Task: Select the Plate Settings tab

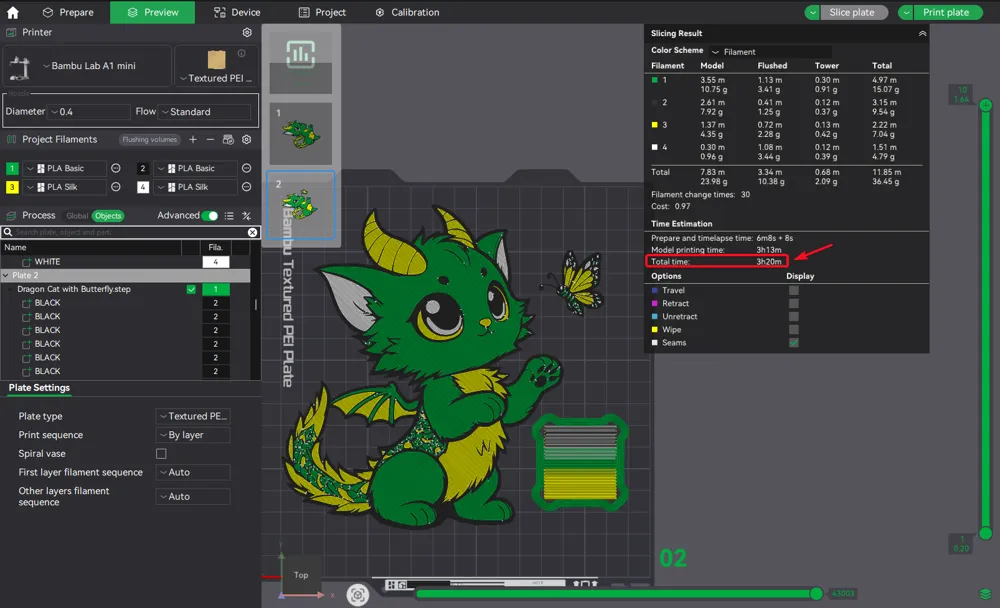Action: point(39,388)
